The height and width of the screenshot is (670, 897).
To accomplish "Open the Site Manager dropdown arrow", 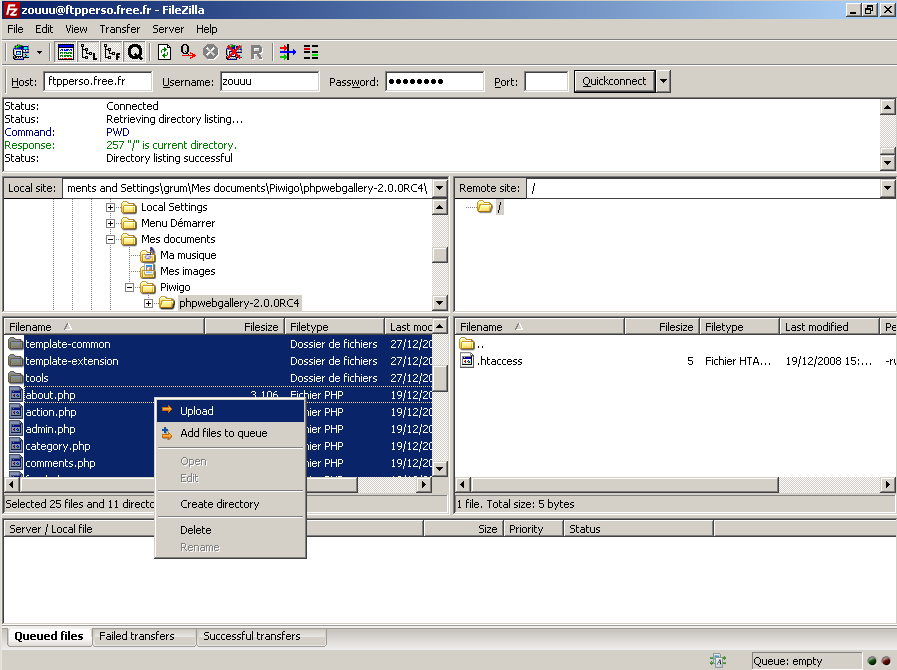I will (39, 53).
